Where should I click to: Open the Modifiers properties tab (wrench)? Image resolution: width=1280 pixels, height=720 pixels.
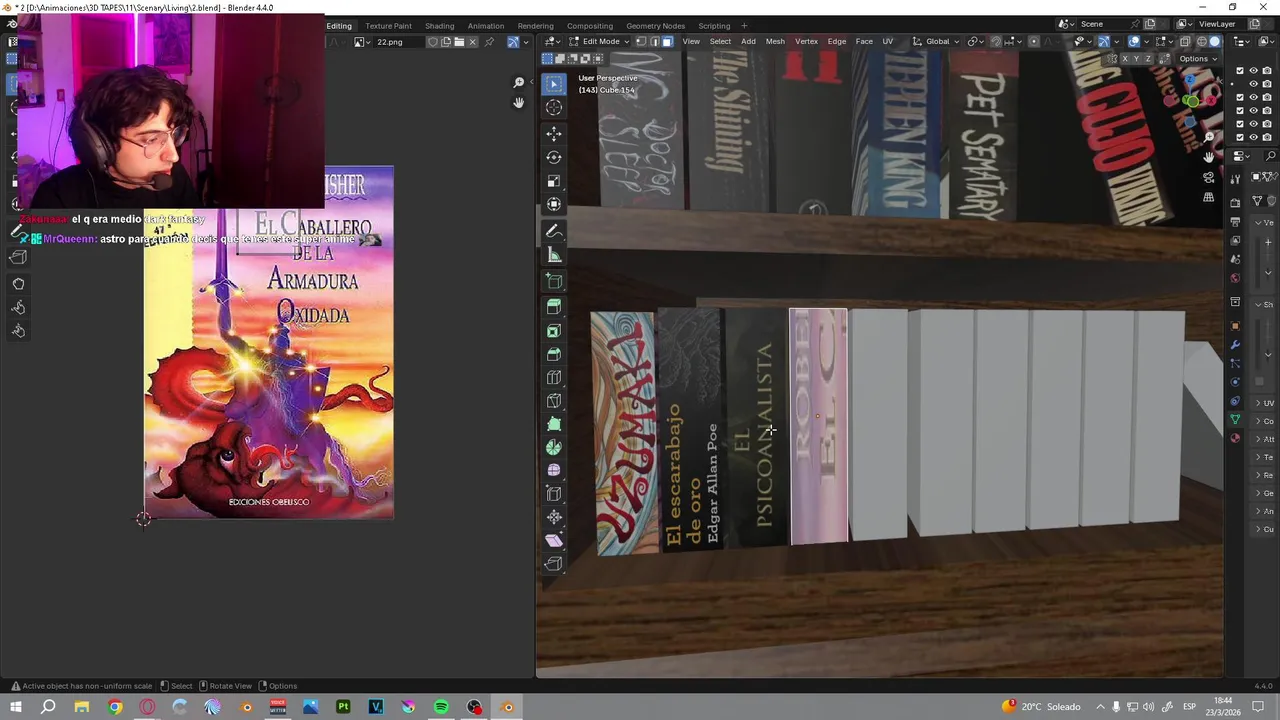(1235, 345)
